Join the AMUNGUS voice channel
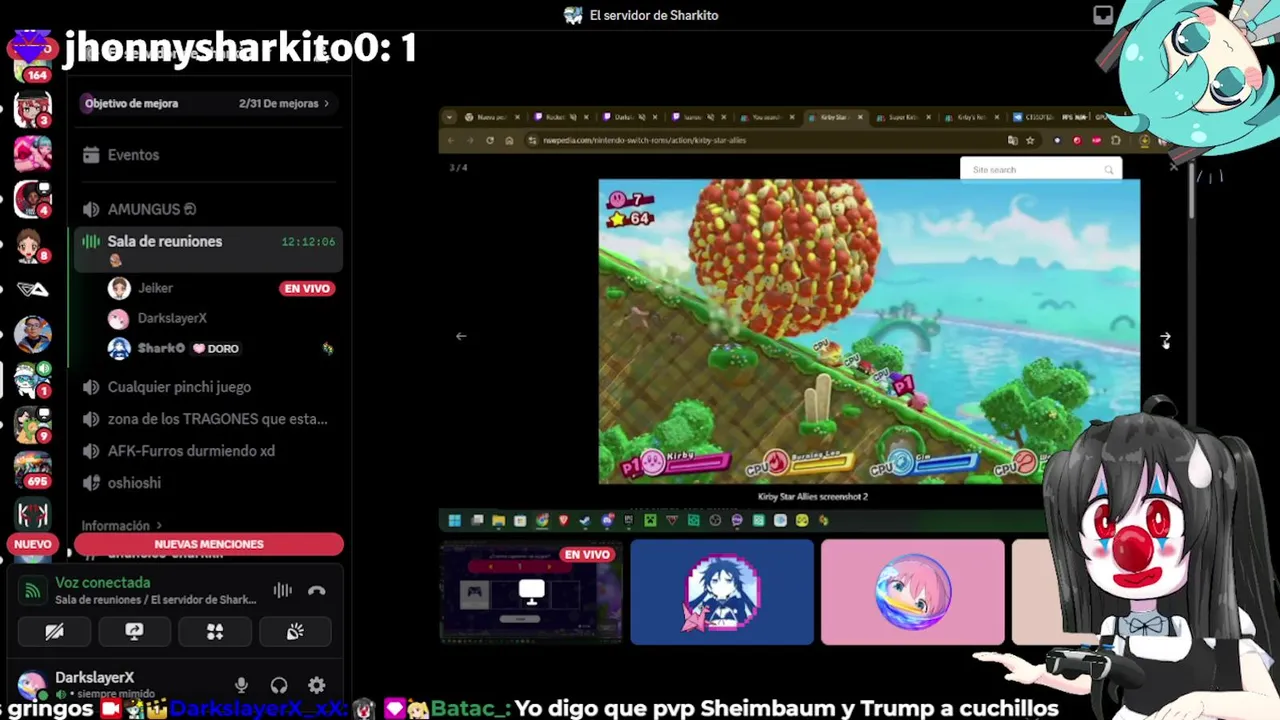 [x=207, y=209]
